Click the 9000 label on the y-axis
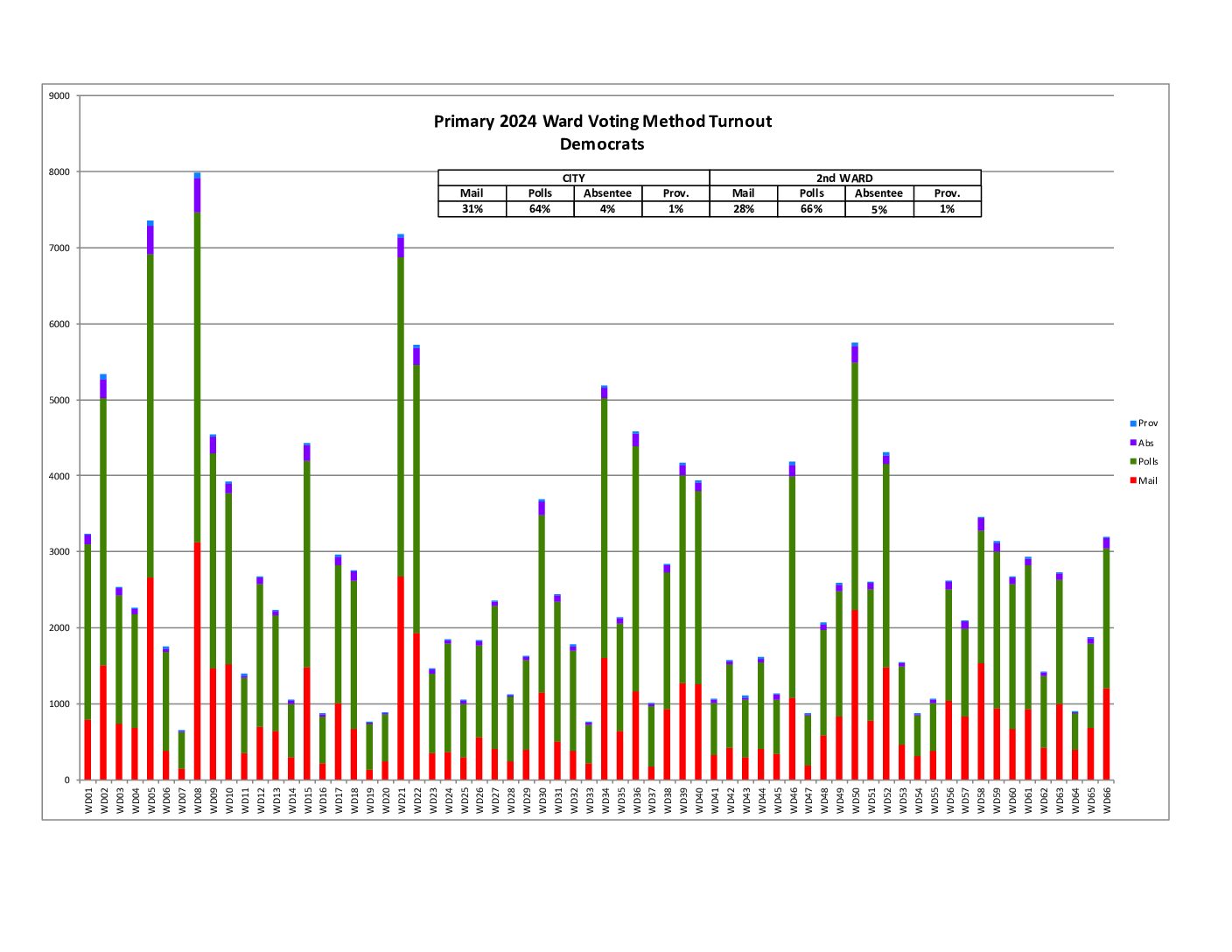The height and width of the screenshot is (952, 1232). coord(59,96)
